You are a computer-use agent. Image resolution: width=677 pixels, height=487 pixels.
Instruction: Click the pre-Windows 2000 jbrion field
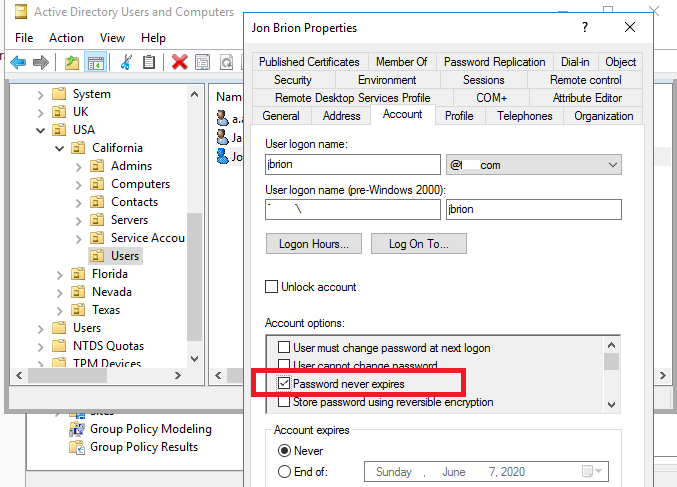coord(534,209)
